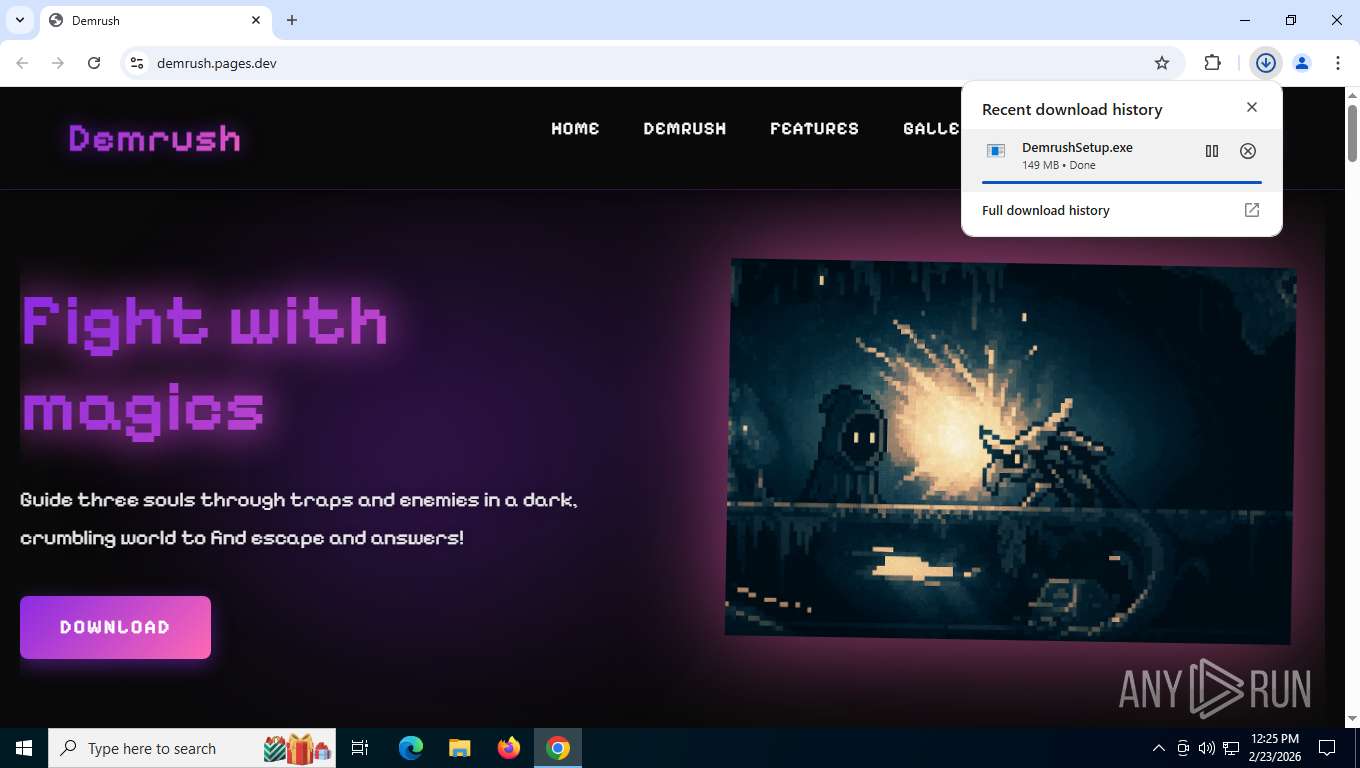Viewport: 1360px width, 768px height.
Task: Click the Demrush site logo
Action: pos(155,138)
